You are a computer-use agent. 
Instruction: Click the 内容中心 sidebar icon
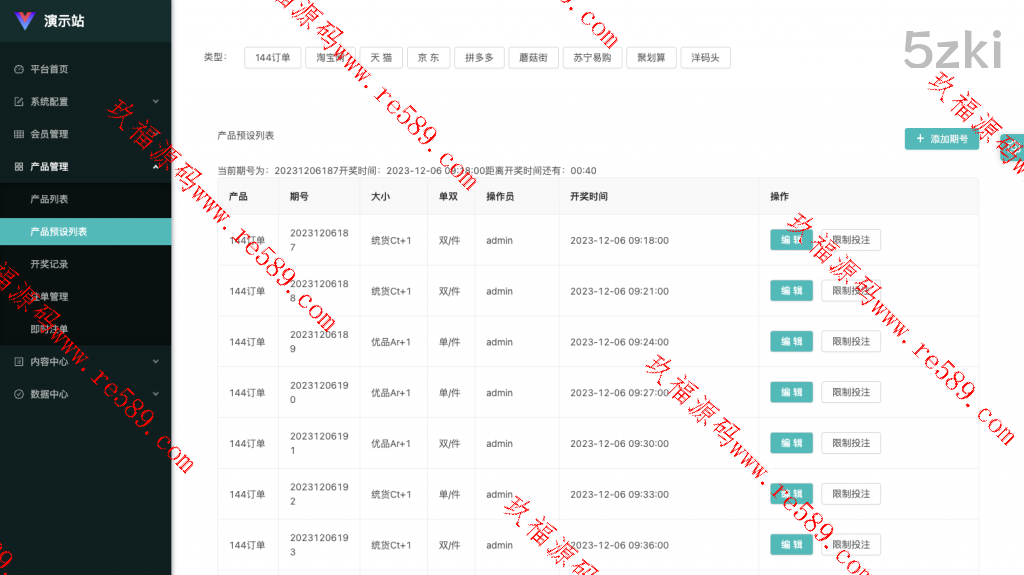coord(19,362)
